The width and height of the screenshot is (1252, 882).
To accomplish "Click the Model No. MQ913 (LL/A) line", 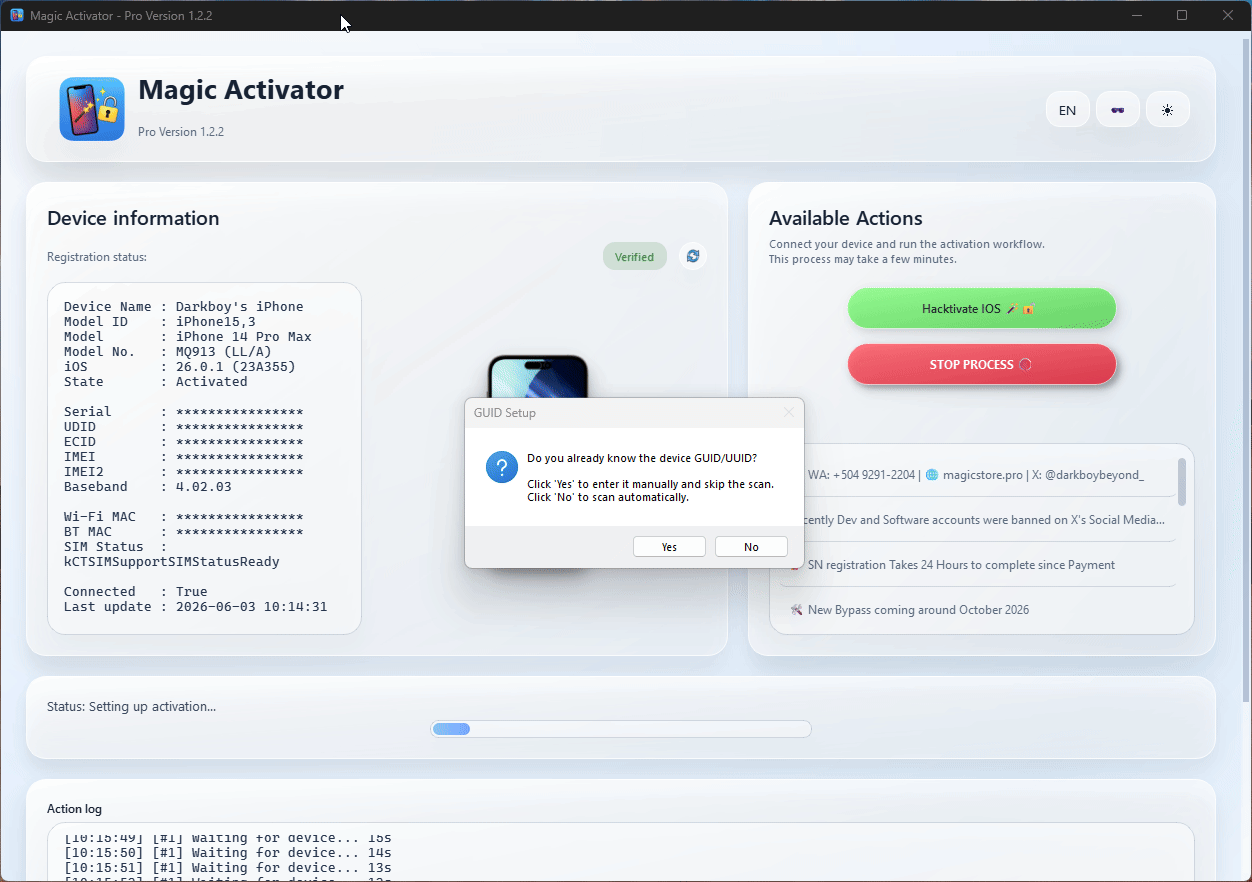I will coord(168,352).
